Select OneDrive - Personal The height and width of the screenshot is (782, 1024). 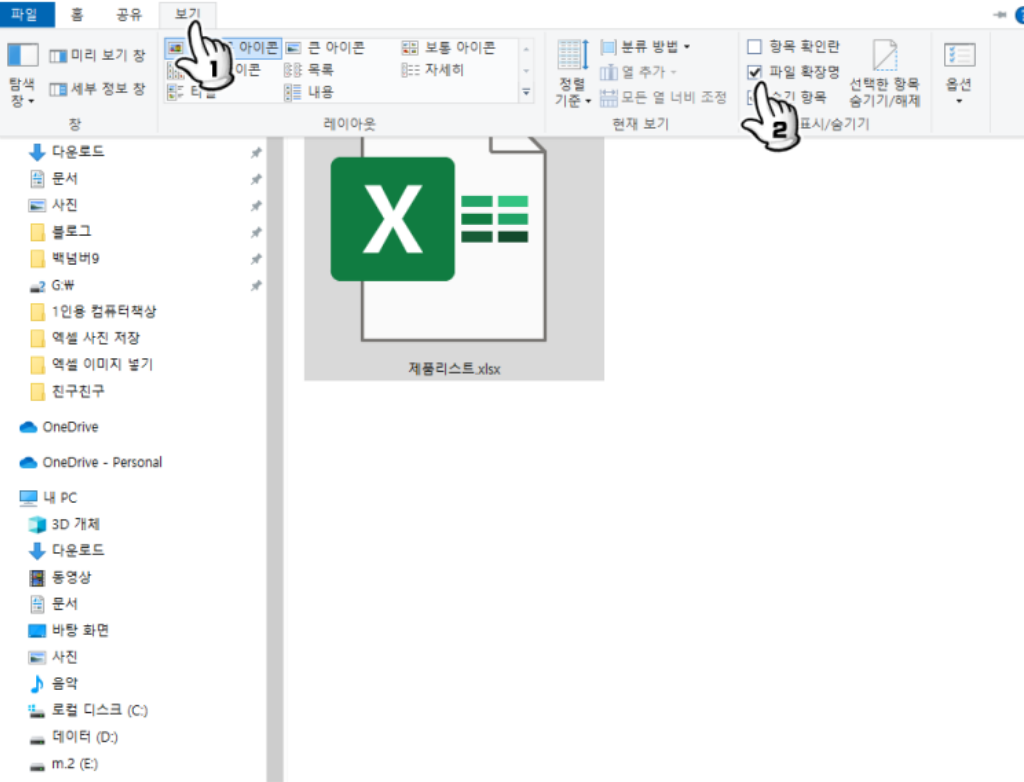point(91,463)
